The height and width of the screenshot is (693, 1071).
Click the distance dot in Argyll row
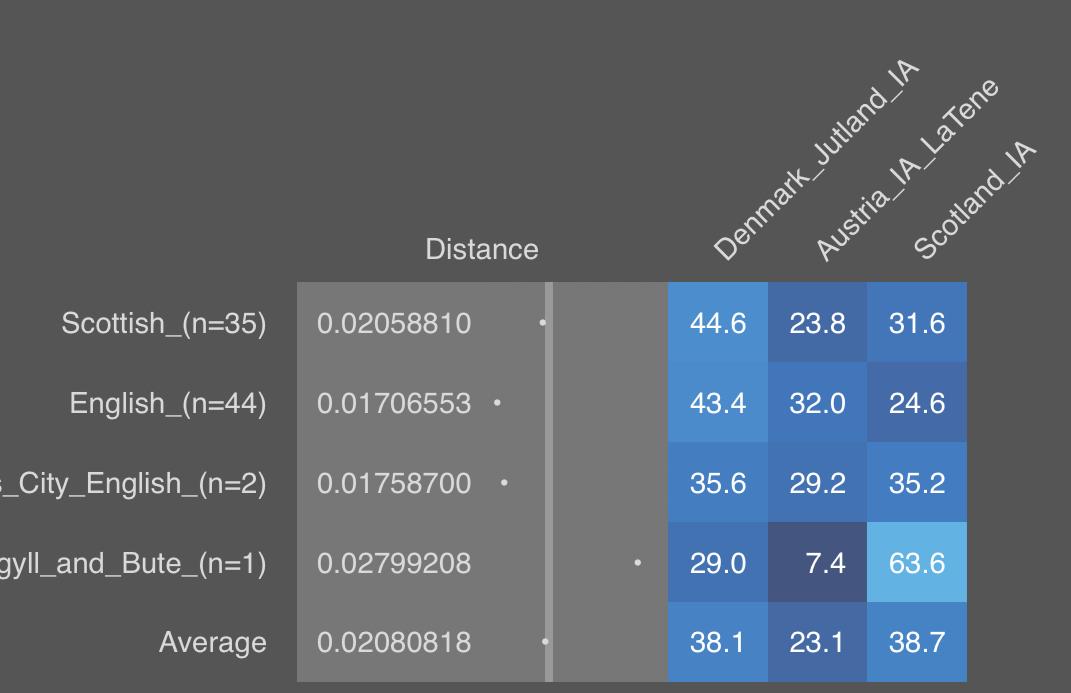(x=638, y=563)
